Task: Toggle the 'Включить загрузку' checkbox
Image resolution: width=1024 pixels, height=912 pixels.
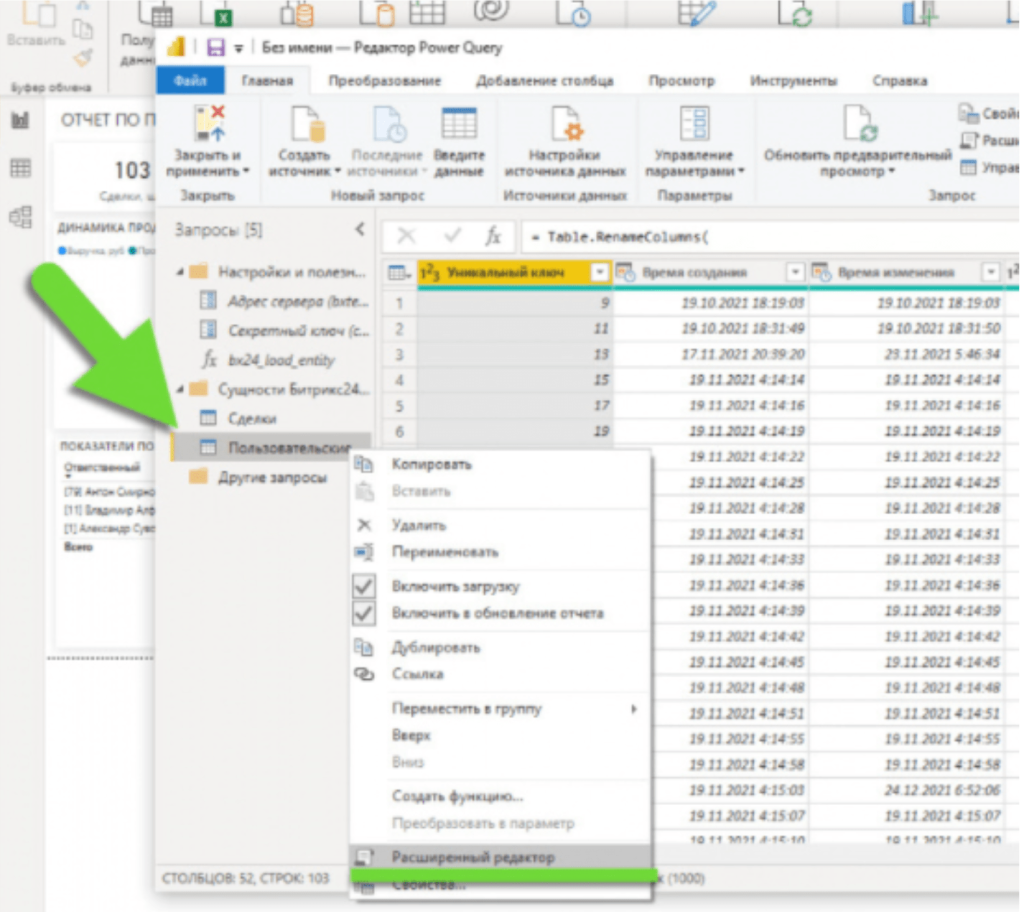Action: click(364, 587)
